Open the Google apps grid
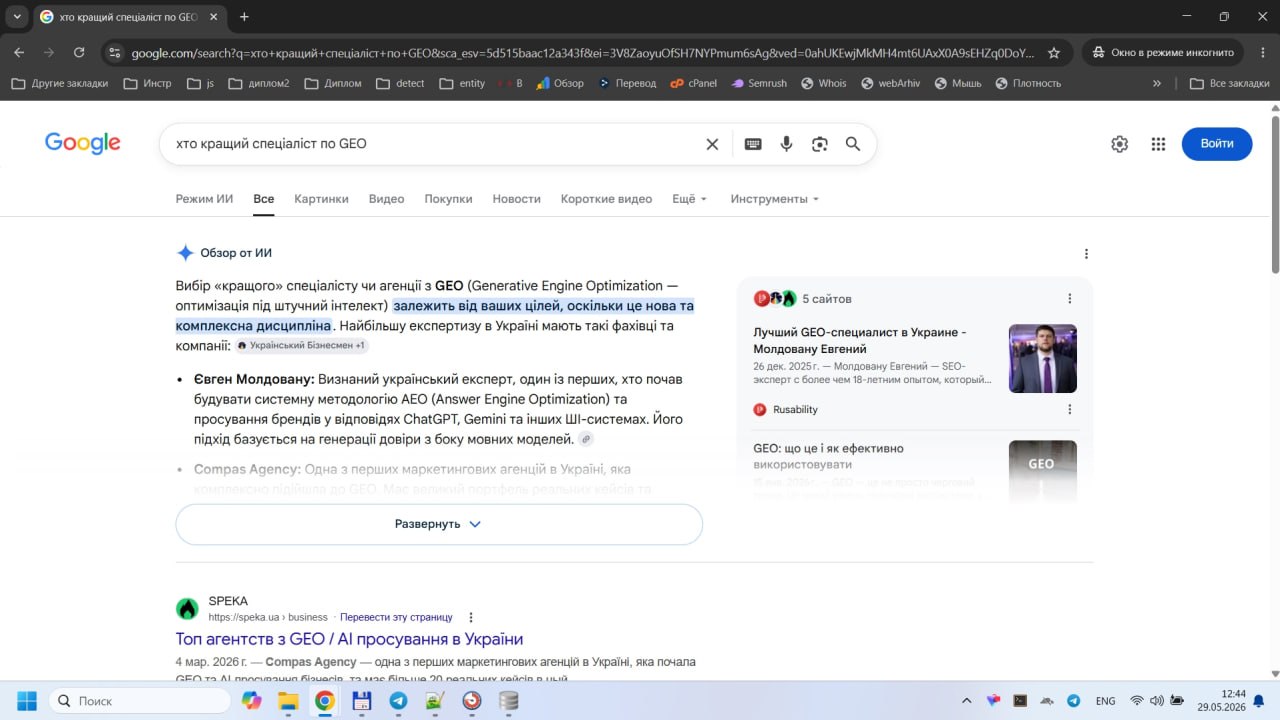 [1158, 144]
